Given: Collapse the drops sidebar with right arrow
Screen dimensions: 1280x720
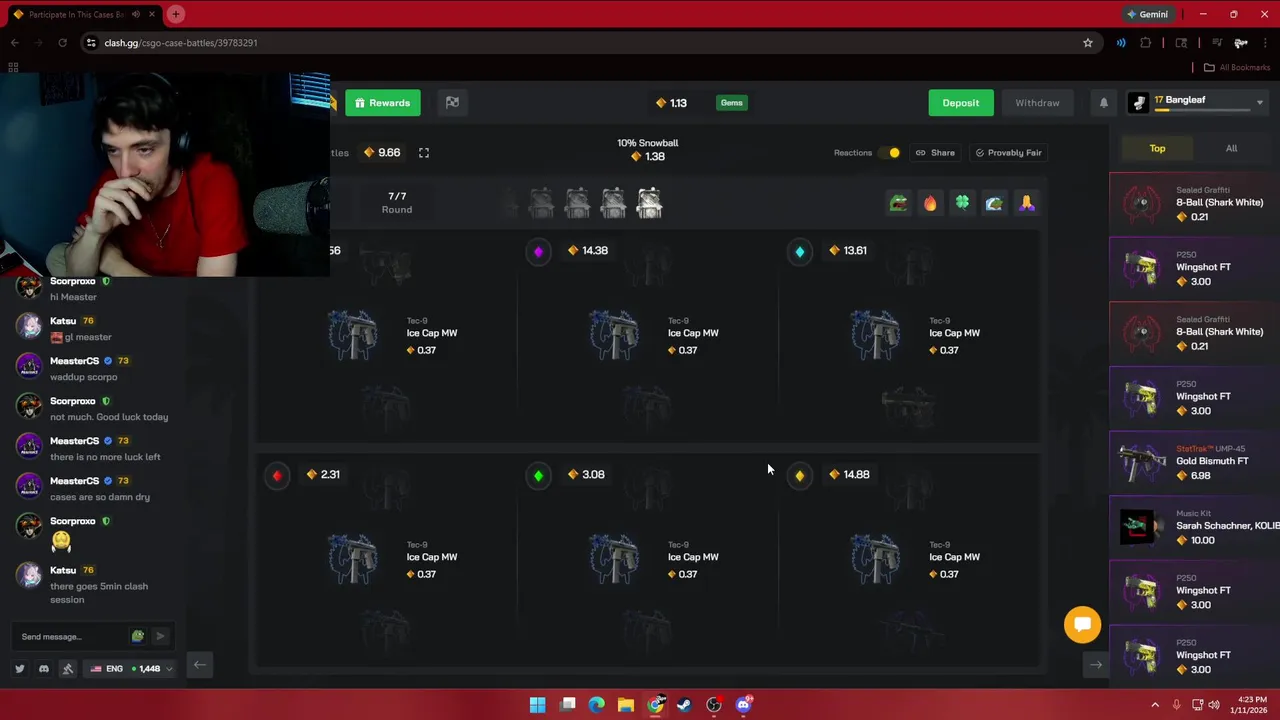Looking at the screenshot, I should click(x=1096, y=665).
